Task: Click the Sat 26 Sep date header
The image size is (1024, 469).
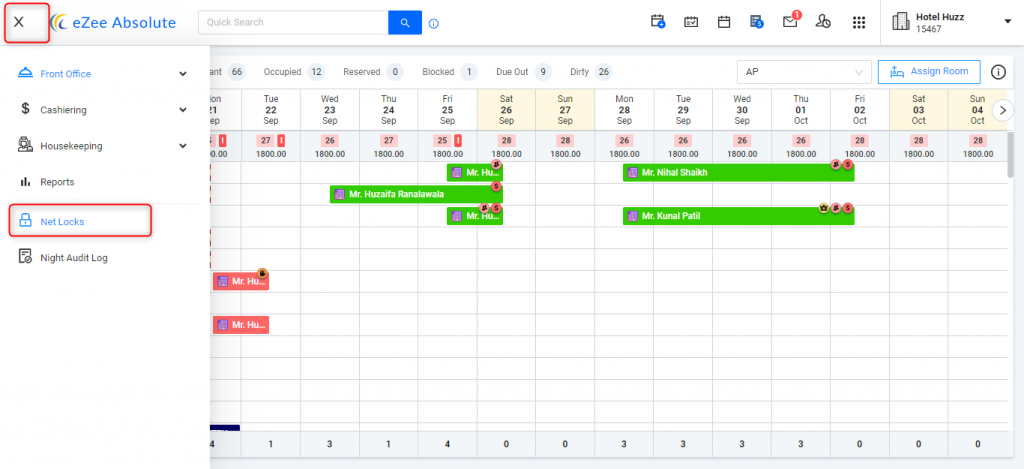Action: 506,110
